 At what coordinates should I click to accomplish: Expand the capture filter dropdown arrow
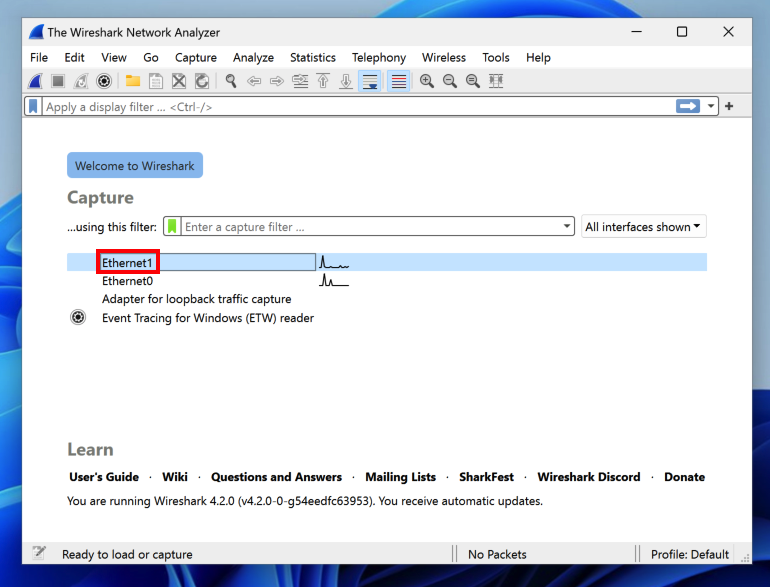coord(567,226)
